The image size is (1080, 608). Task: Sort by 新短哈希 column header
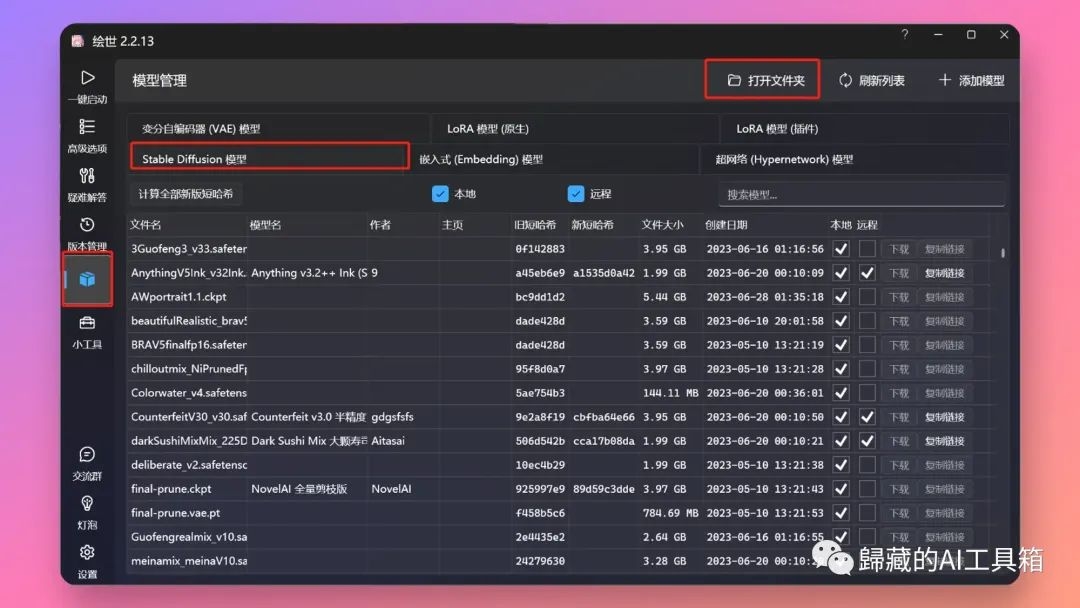tap(592, 224)
